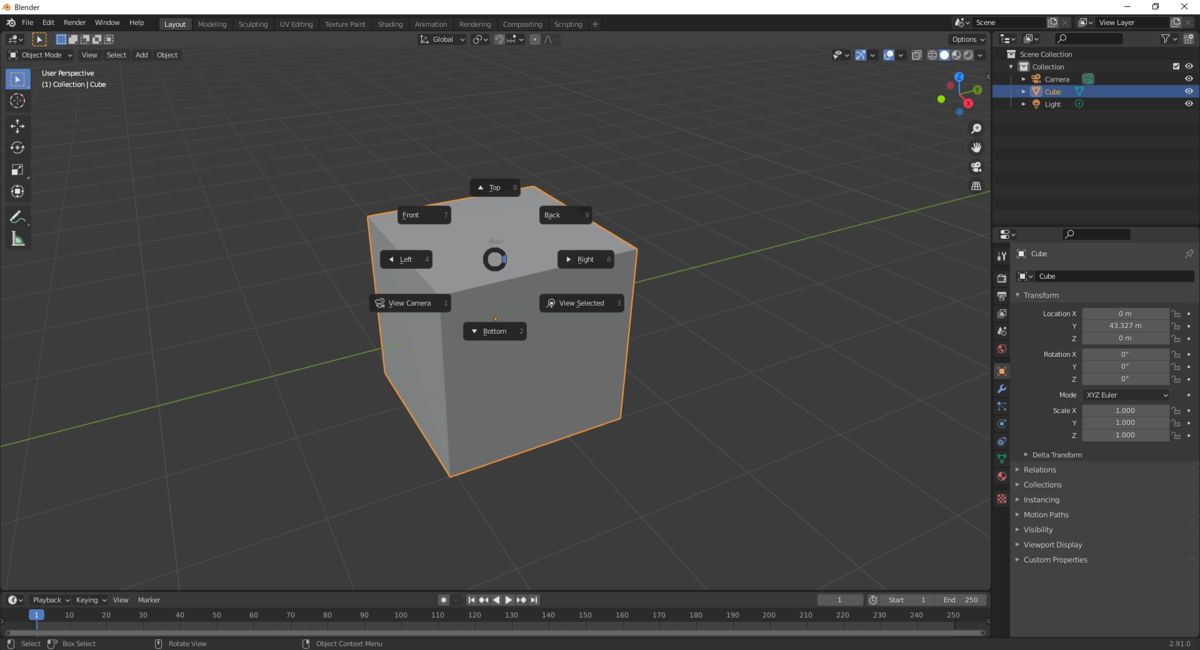Toggle visibility eye for Camera in outliner
1200x650 pixels.
tap(1189, 79)
